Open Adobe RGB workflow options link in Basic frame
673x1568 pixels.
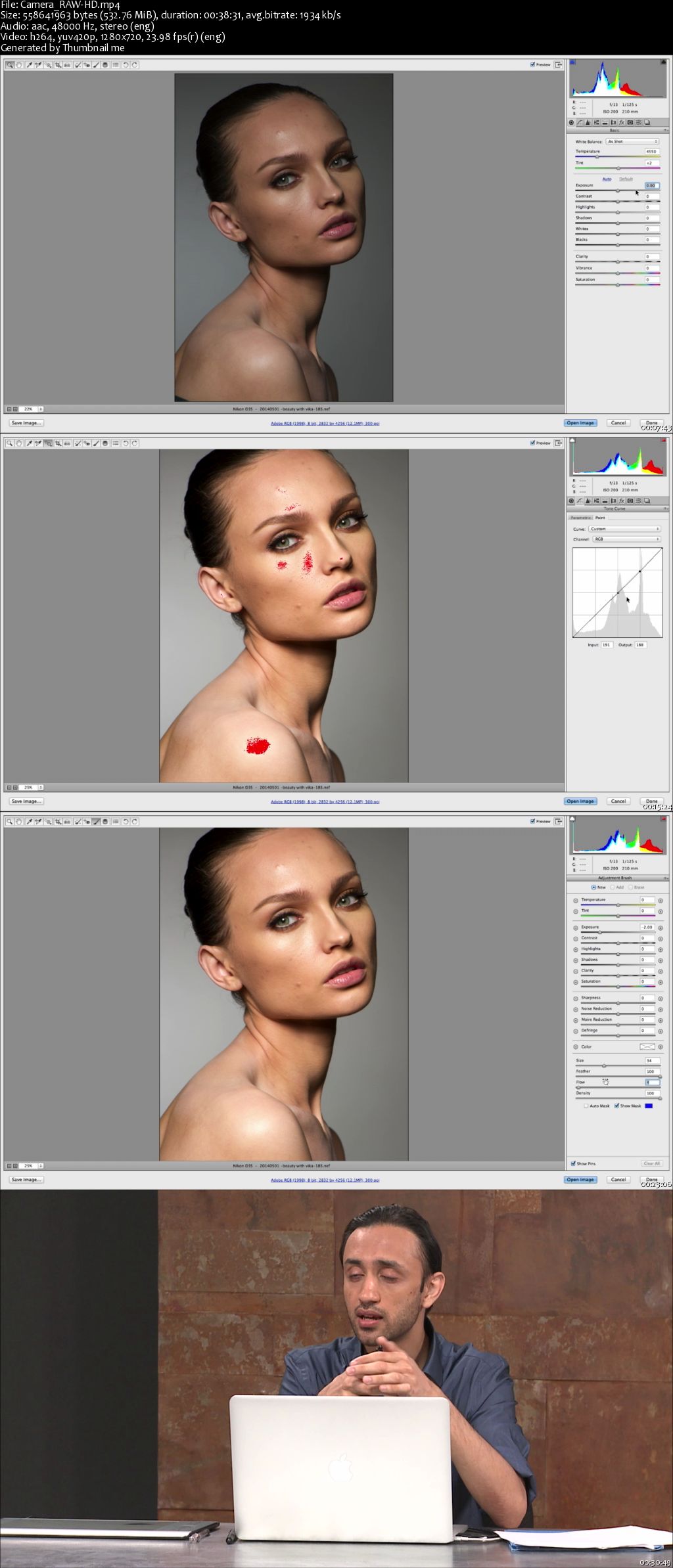[x=325, y=424]
